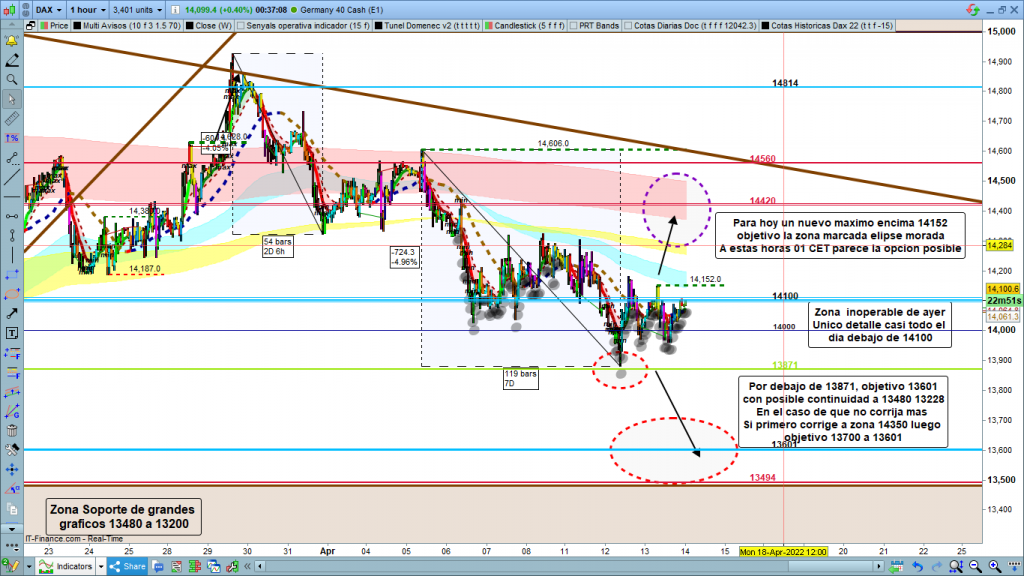Select the arrow cursor tool
Screen dimensions: 1024x576
(11, 98)
